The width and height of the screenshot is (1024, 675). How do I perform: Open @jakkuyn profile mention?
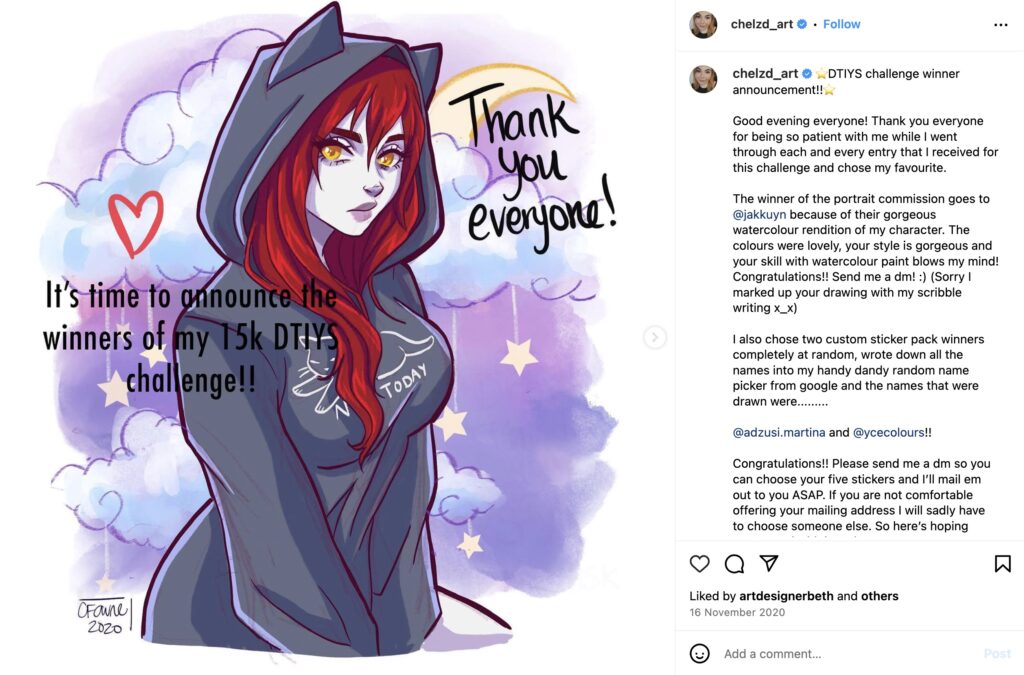pyautogui.click(x=759, y=214)
